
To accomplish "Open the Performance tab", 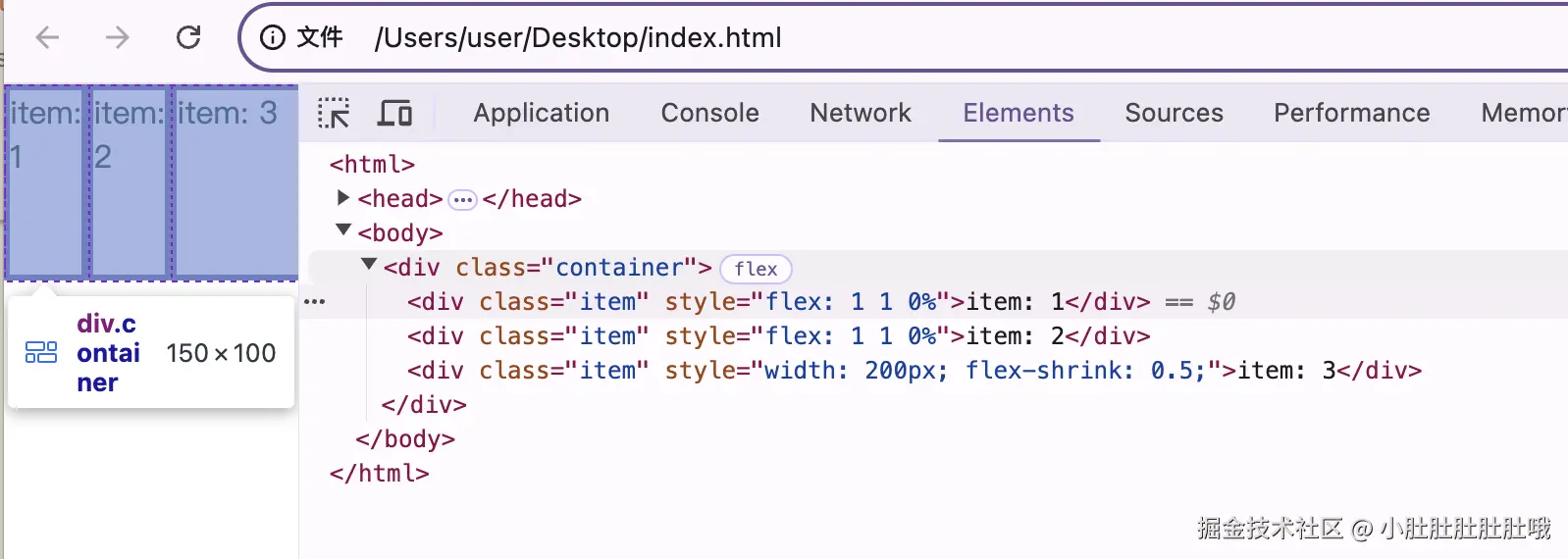I will (1351, 113).
